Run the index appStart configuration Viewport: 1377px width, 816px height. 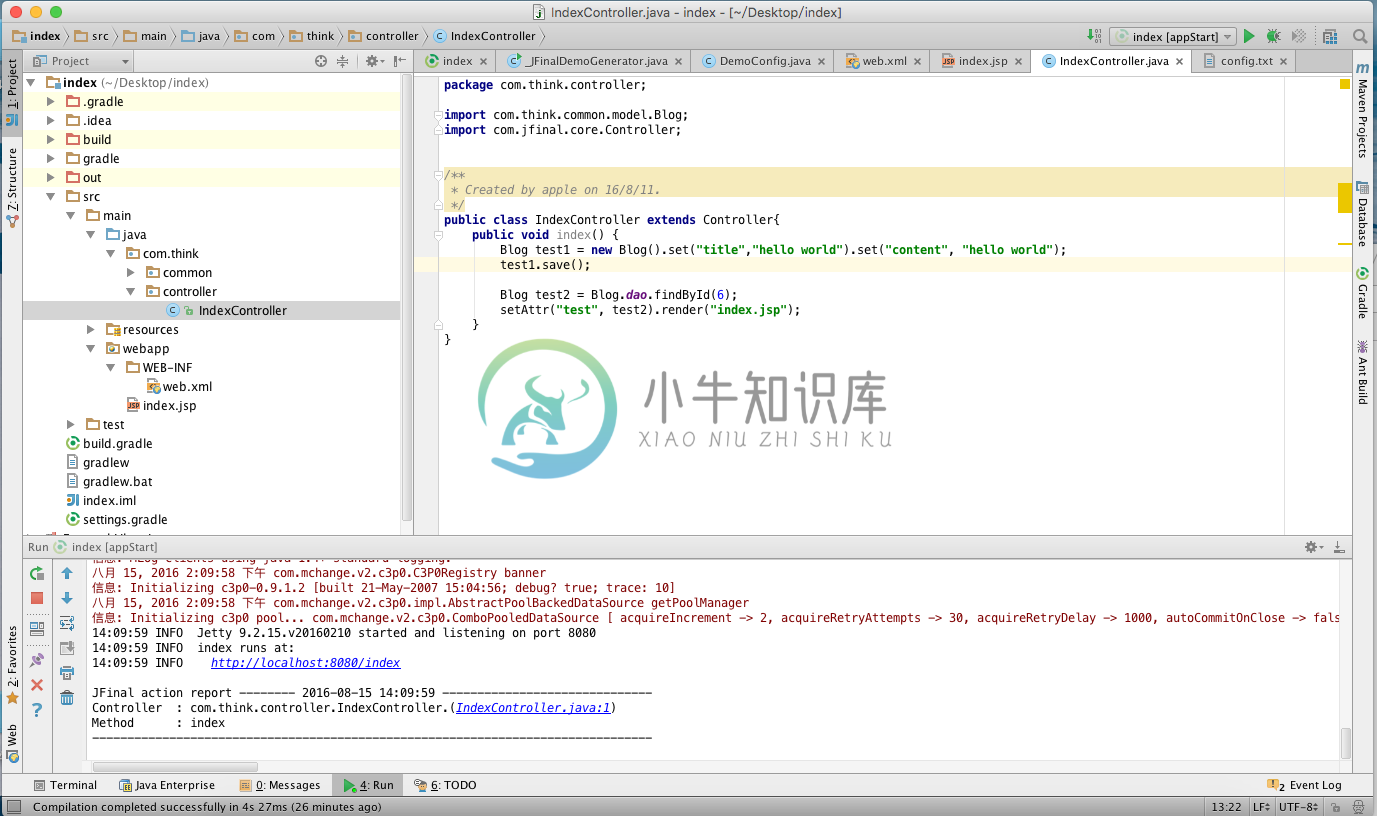1248,36
